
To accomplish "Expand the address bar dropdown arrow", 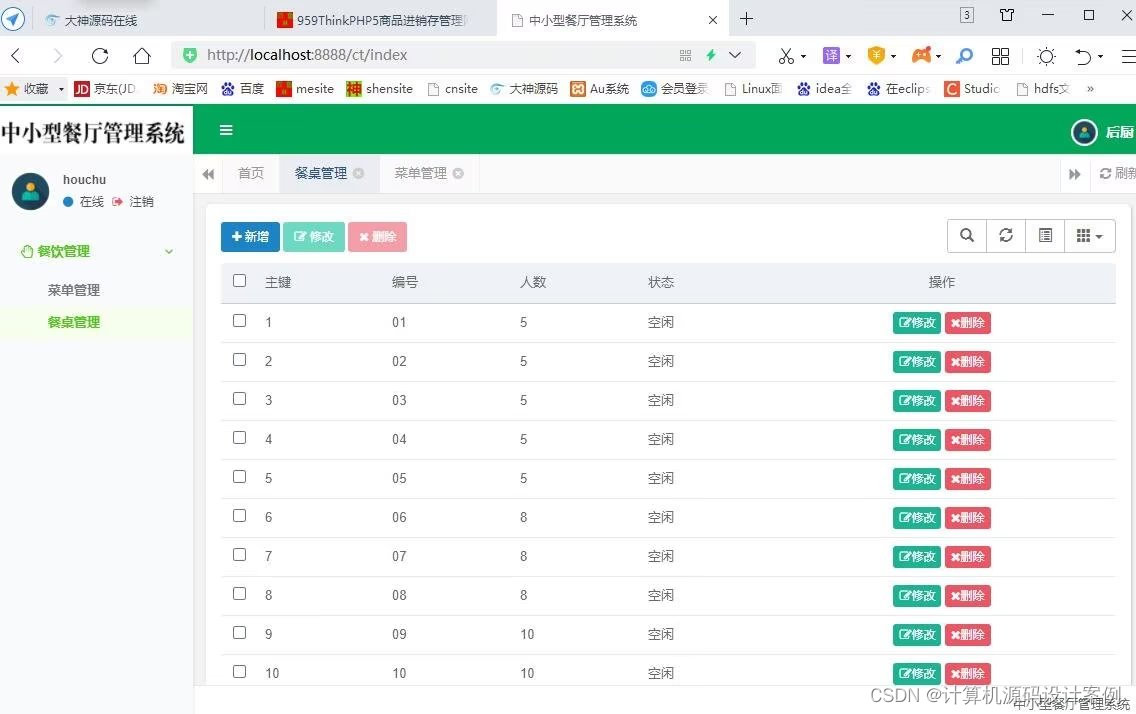I will click(735, 55).
